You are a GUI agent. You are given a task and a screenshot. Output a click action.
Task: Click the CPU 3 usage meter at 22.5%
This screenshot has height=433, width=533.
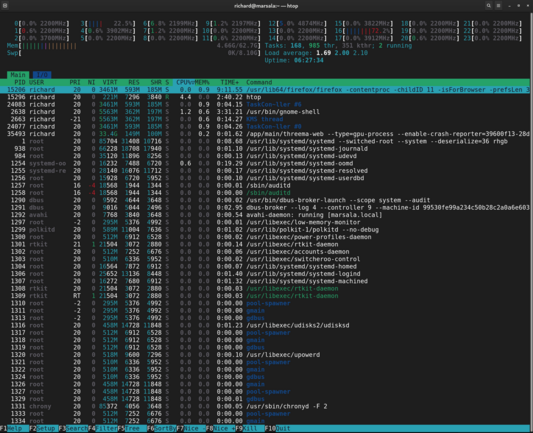[108, 23]
